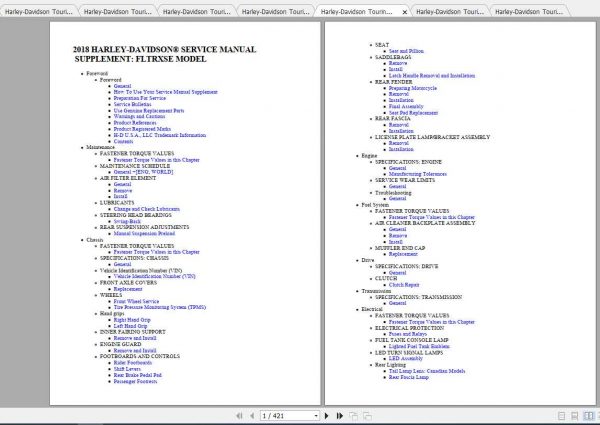Viewport: 600px width, 425px height.
Task: Open Tail Lamp Lens: Canadian Models
Action: coord(427,371)
